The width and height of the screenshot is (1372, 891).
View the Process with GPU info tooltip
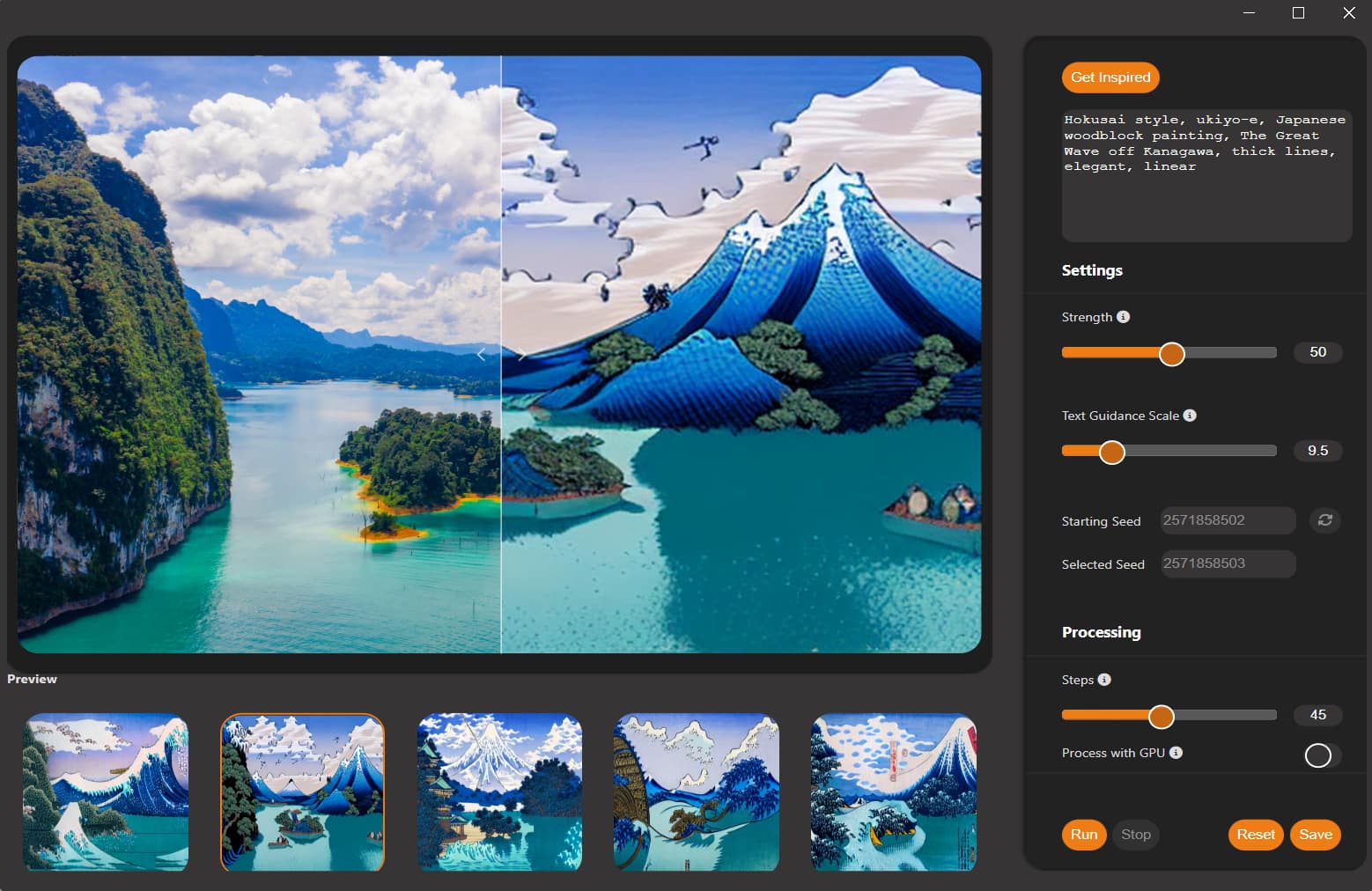(x=1176, y=753)
